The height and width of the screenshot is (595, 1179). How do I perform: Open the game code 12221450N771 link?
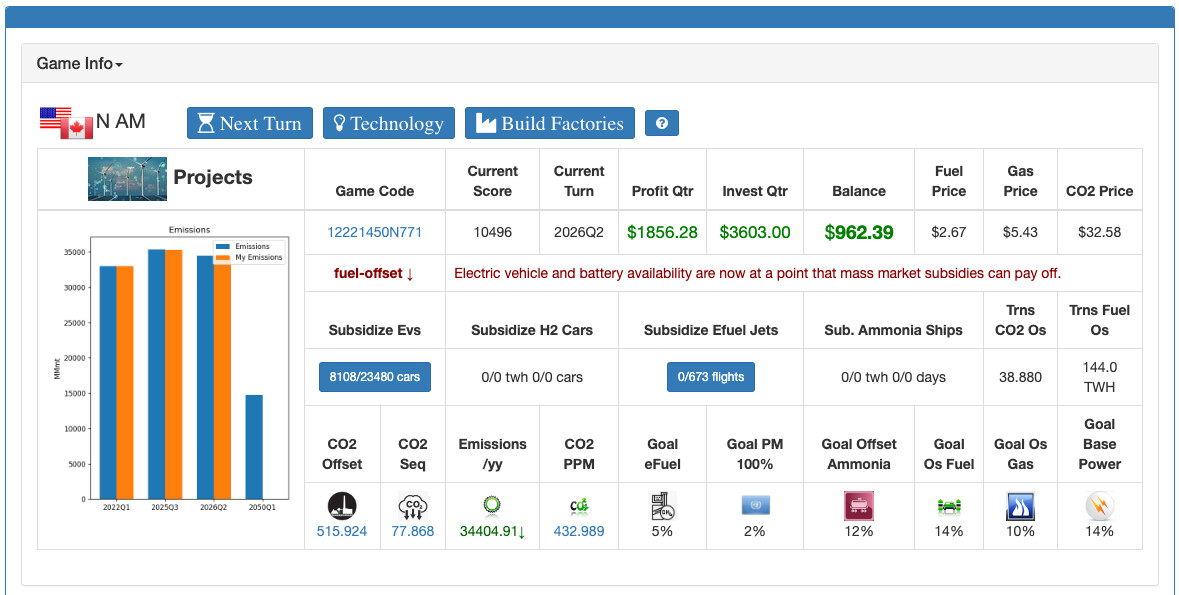click(x=374, y=232)
